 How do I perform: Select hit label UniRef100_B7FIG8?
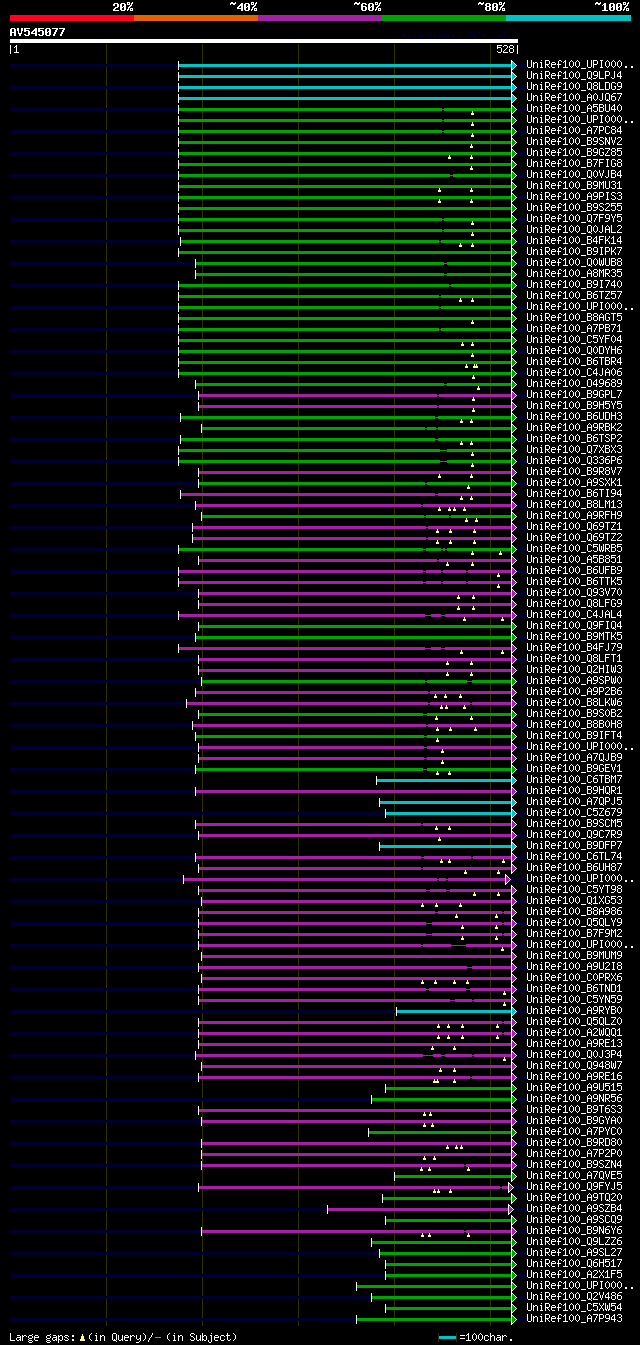coord(574,163)
